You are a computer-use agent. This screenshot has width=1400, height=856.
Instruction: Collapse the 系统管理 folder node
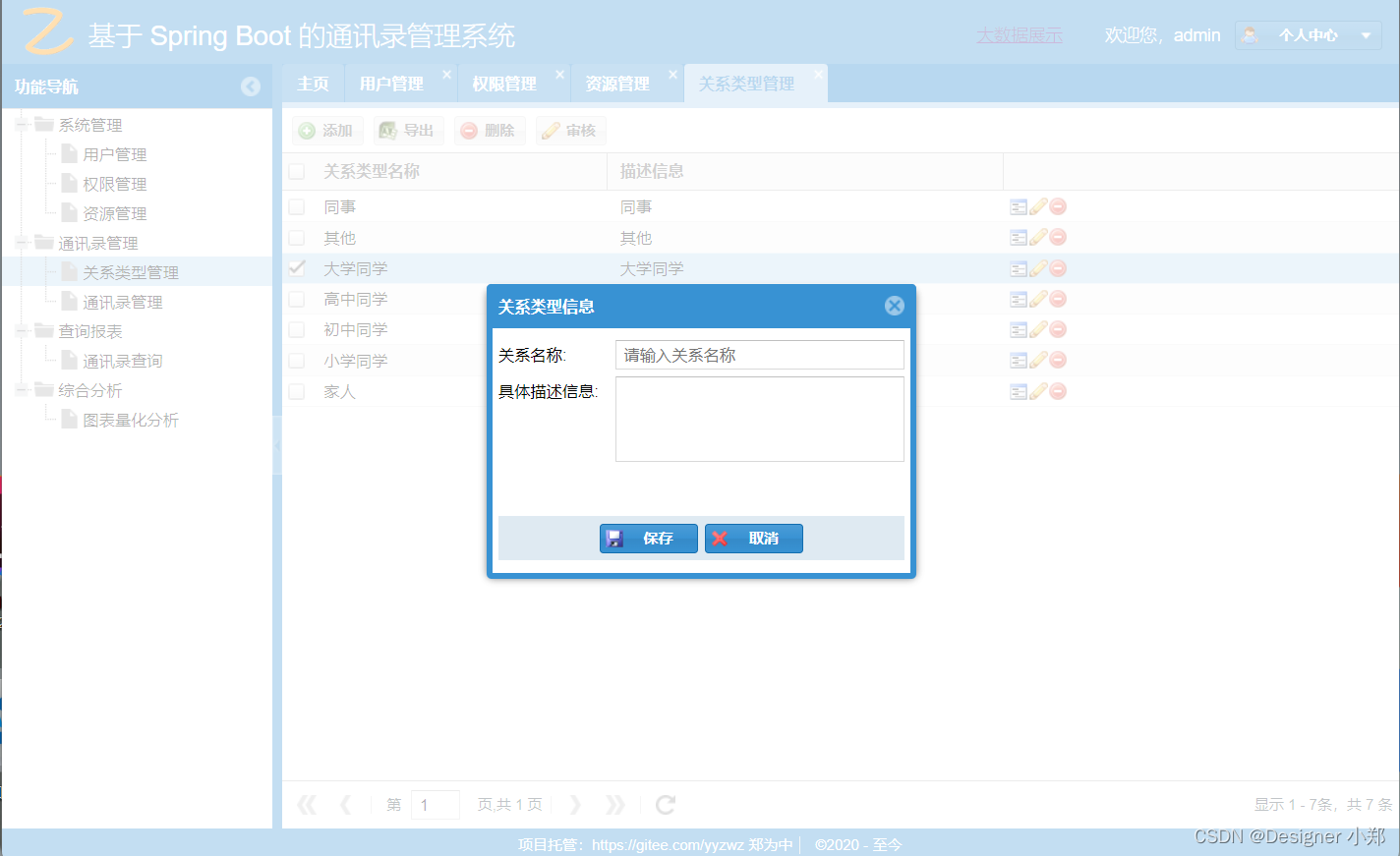pyautogui.click(x=22, y=125)
